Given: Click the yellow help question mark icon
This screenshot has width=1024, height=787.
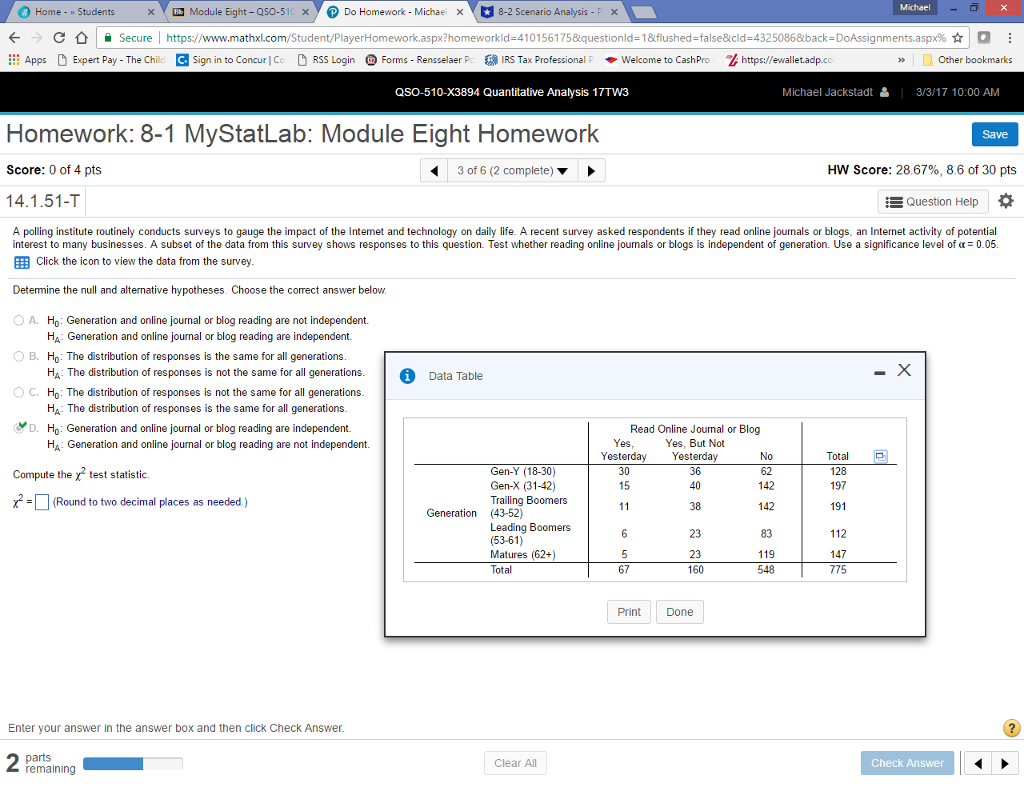Looking at the screenshot, I should (x=1011, y=728).
